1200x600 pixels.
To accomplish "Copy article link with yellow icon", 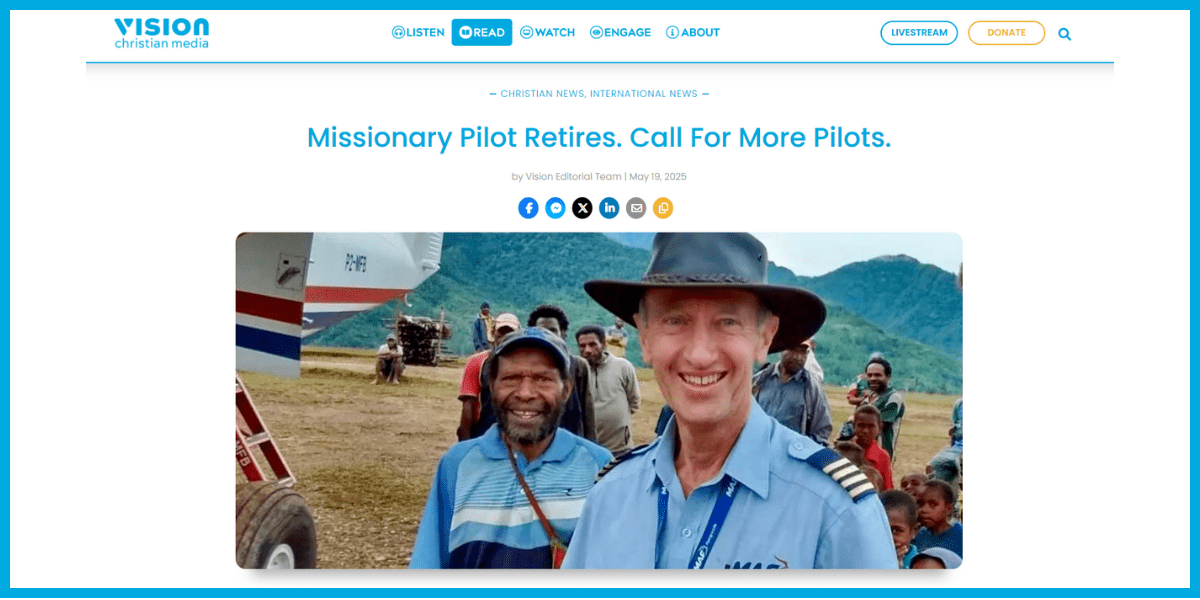I will [x=663, y=208].
